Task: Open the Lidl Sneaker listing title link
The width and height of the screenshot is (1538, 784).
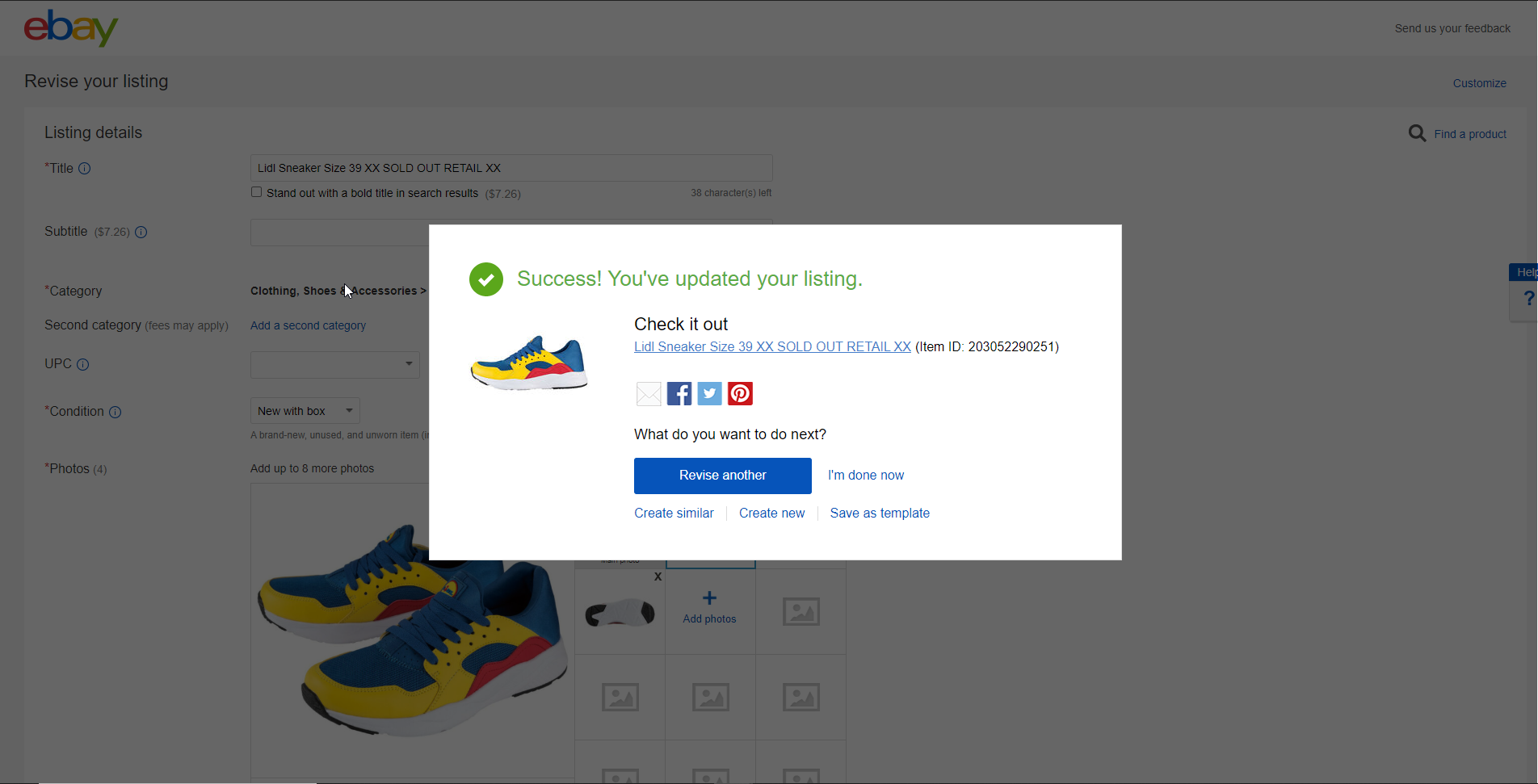Action: (772, 347)
